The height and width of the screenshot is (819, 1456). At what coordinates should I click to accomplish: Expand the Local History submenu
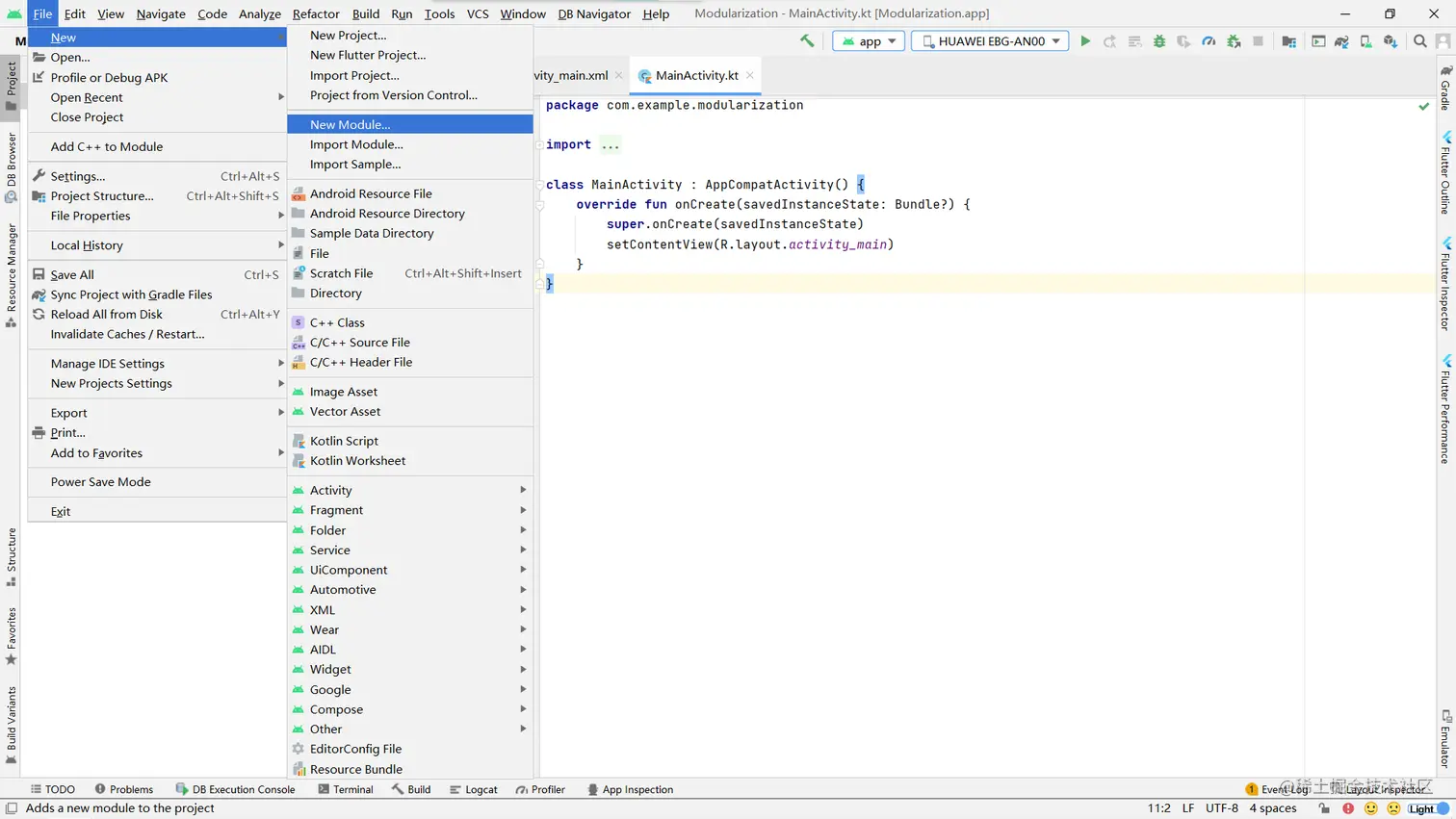(x=157, y=245)
